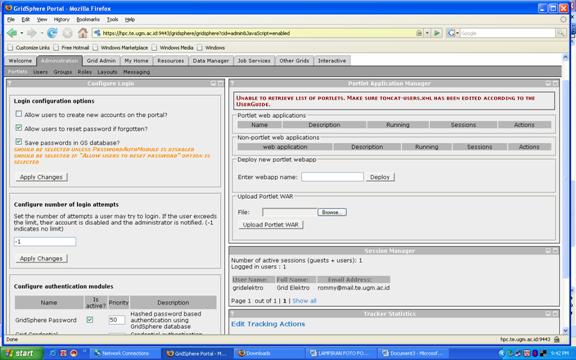Open the Windows Start button

[x=22, y=353]
